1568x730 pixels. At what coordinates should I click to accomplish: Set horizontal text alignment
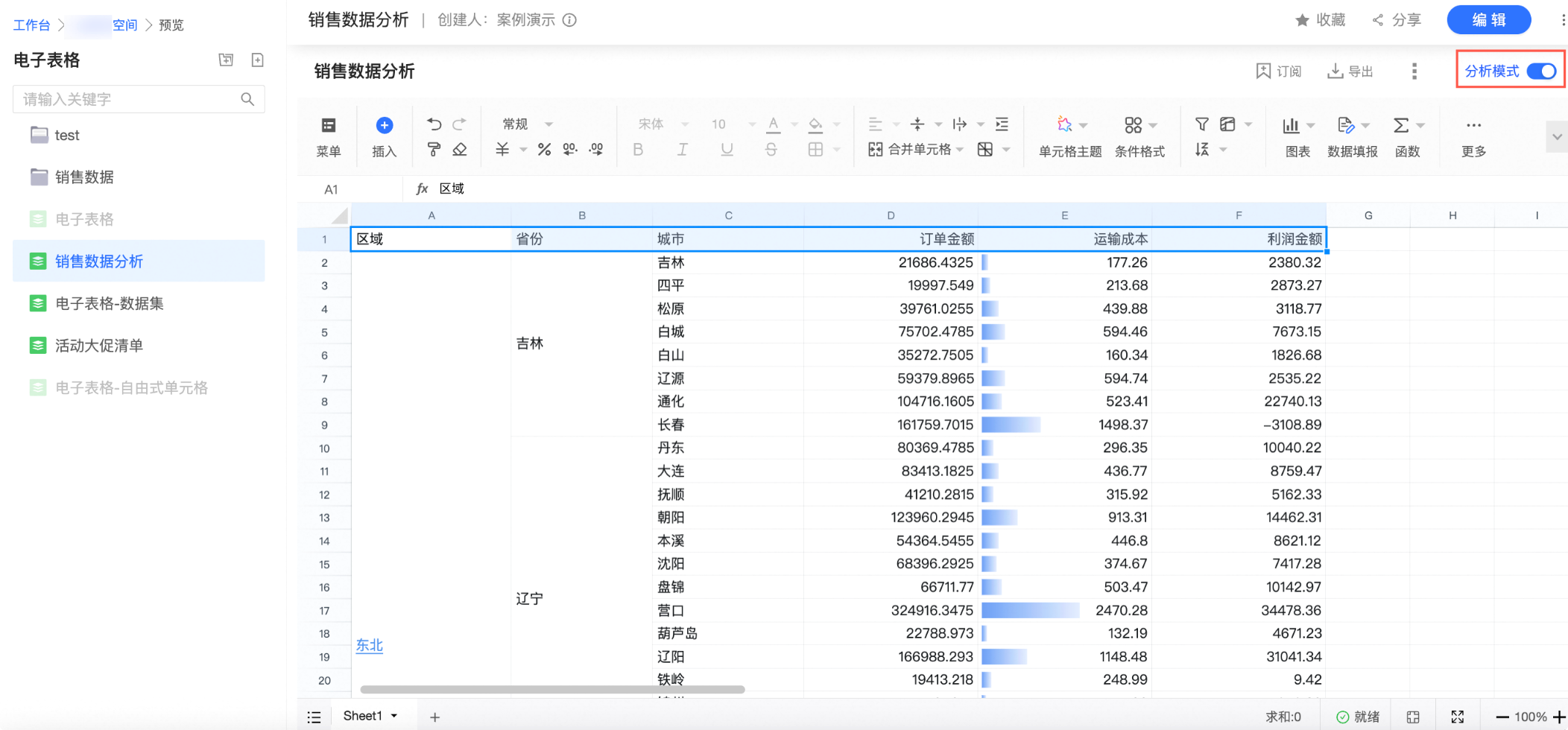[876, 124]
